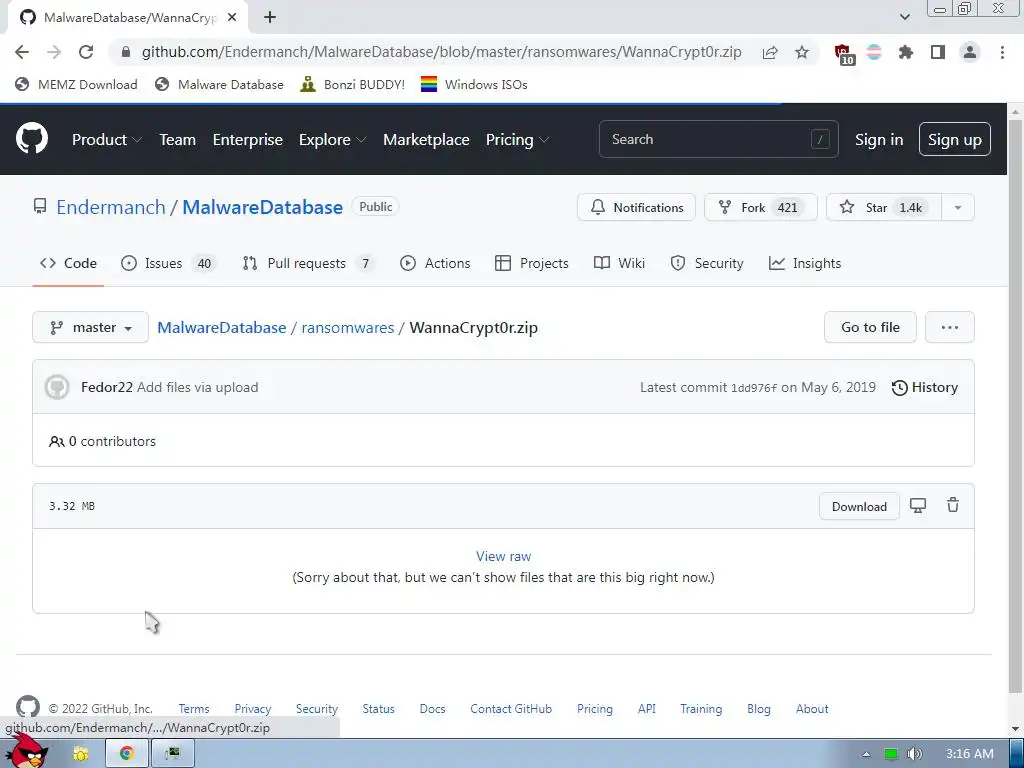Click the GitHub search field
The image size is (1024, 768).
(x=718, y=139)
